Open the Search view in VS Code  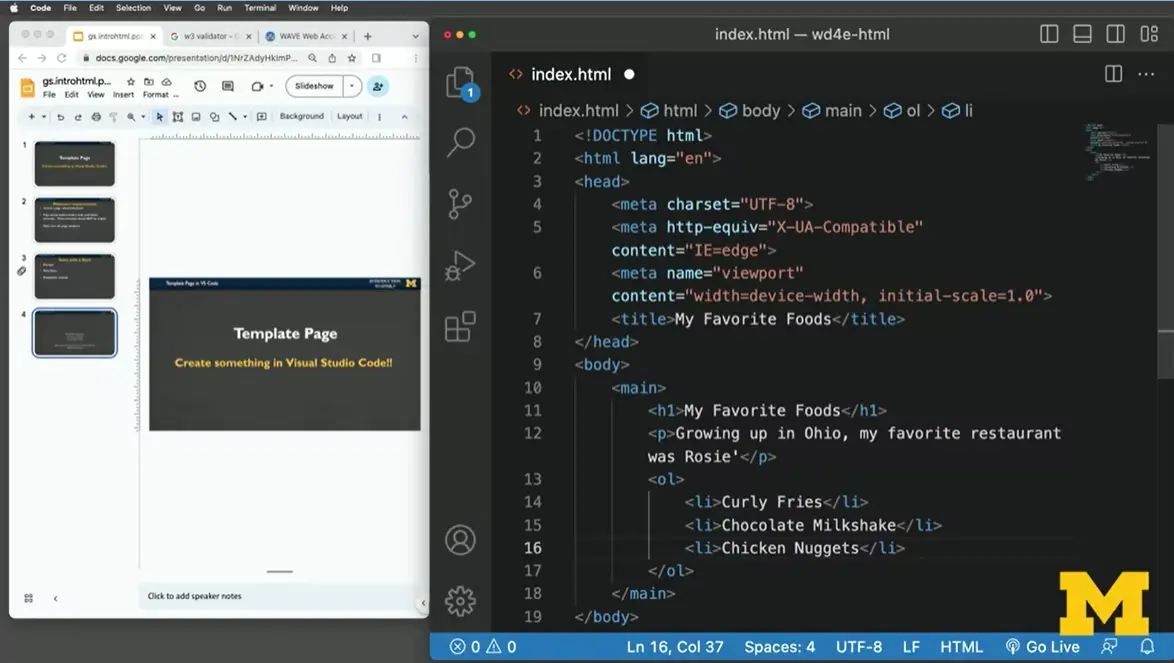(460, 142)
